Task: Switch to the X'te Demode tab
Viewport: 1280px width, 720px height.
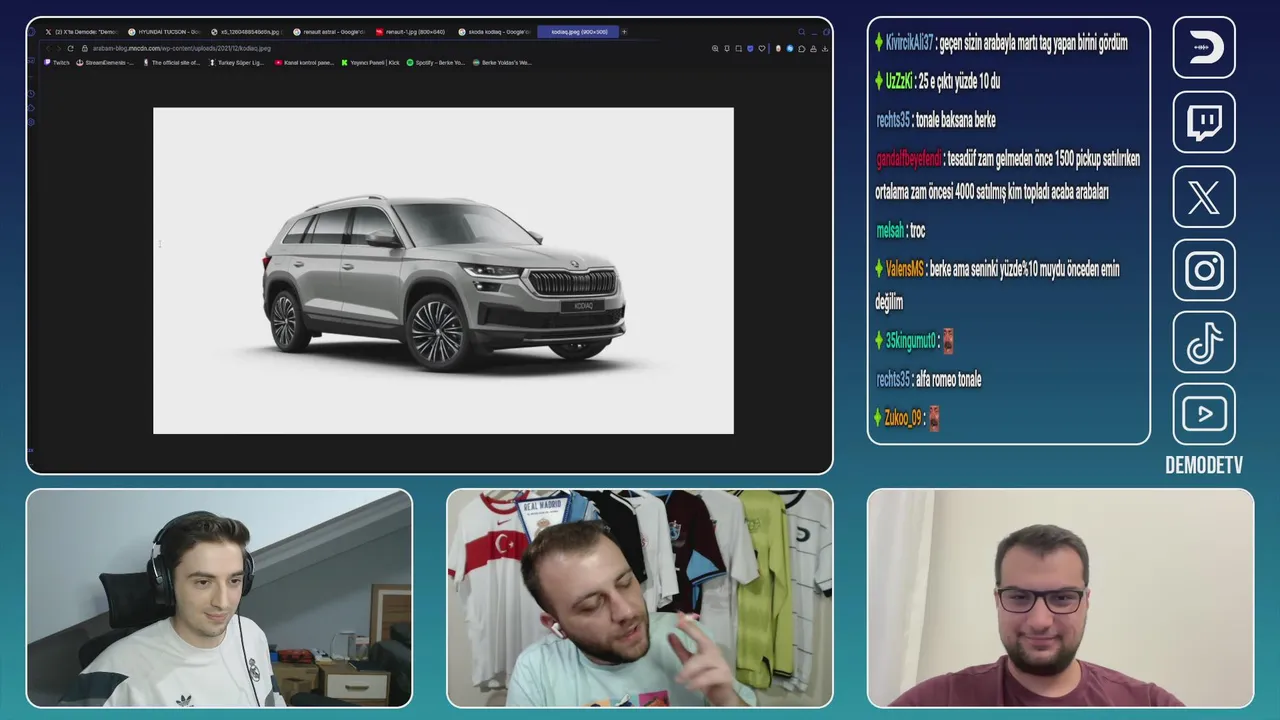Action: (80, 32)
